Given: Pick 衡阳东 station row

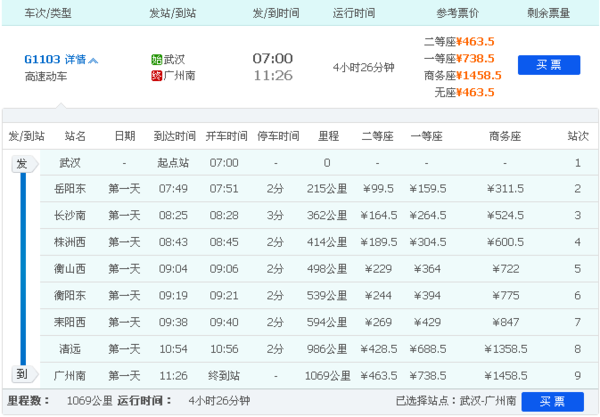Looking at the screenshot, I should (x=70, y=294).
